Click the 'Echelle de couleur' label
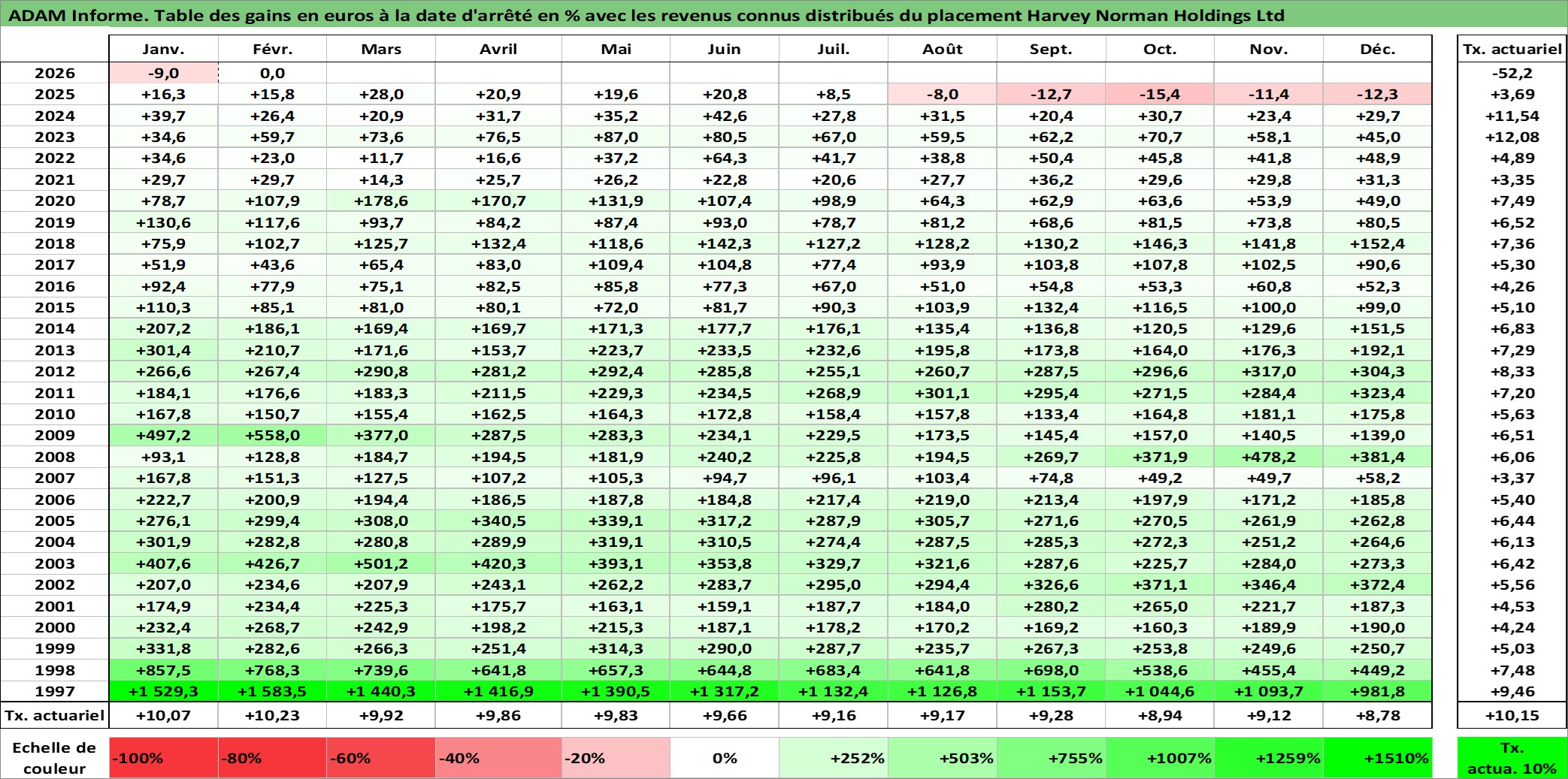This screenshot has width=1568, height=779. coord(54,758)
